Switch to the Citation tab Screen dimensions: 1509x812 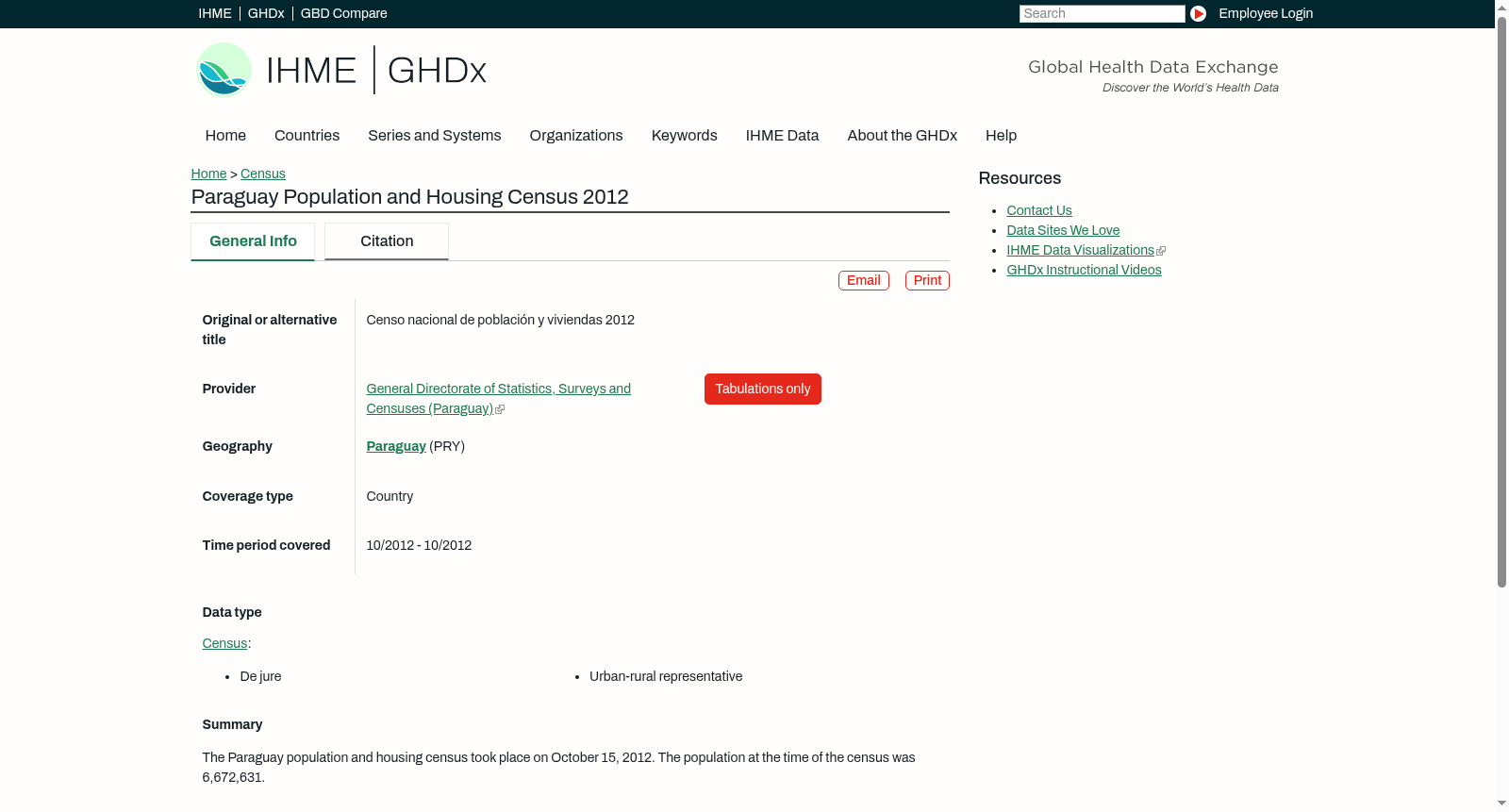pyautogui.click(x=387, y=241)
